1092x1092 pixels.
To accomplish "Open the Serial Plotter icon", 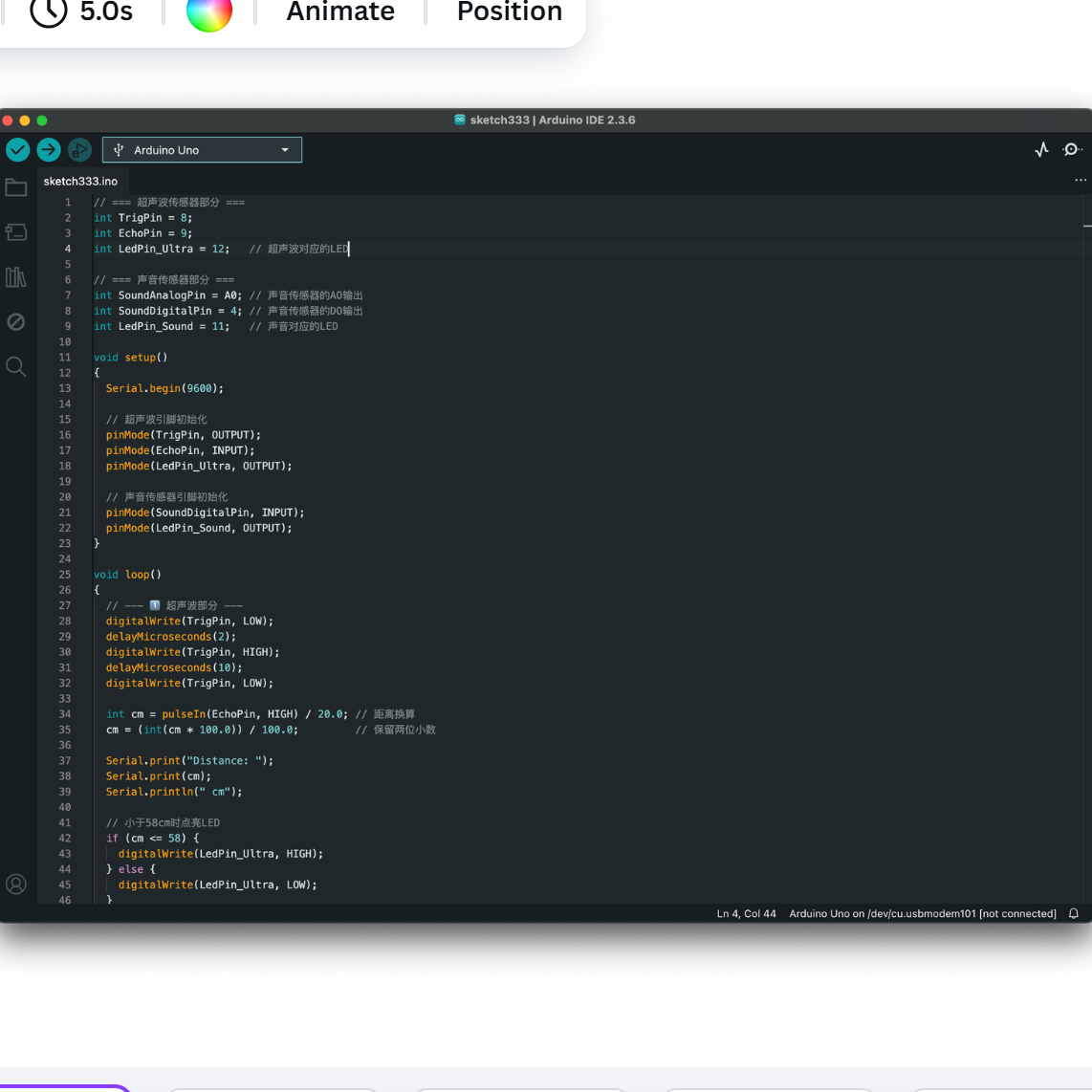I will [1041, 149].
